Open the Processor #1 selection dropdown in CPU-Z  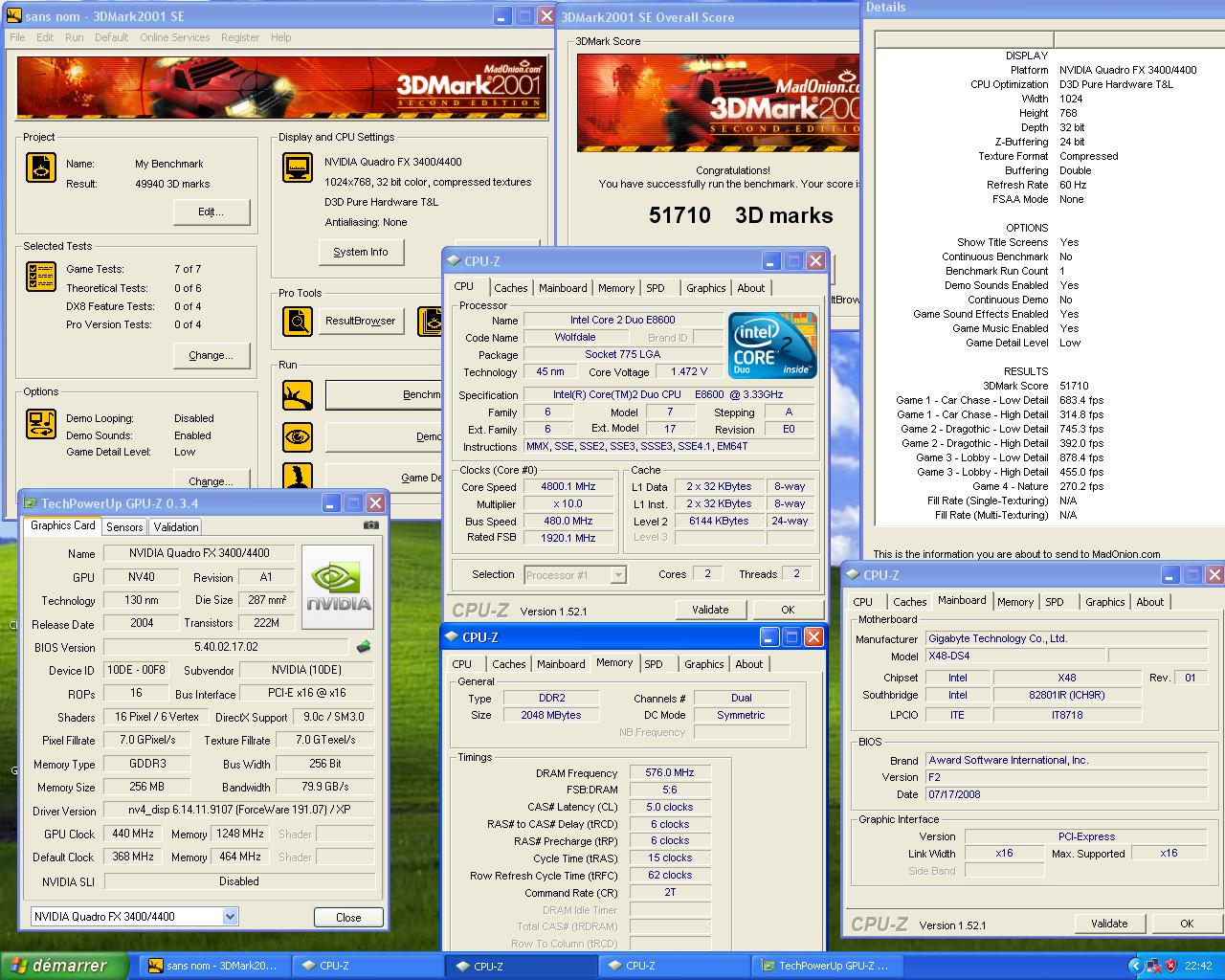(x=618, y=574)
